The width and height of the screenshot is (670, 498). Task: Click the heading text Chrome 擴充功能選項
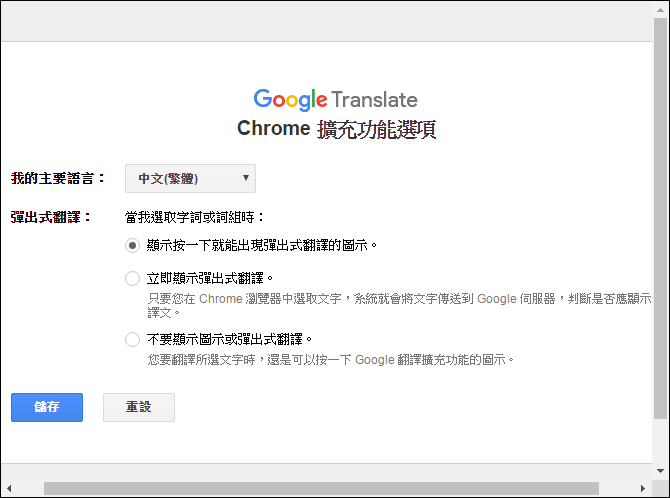(x=336, y=129)
